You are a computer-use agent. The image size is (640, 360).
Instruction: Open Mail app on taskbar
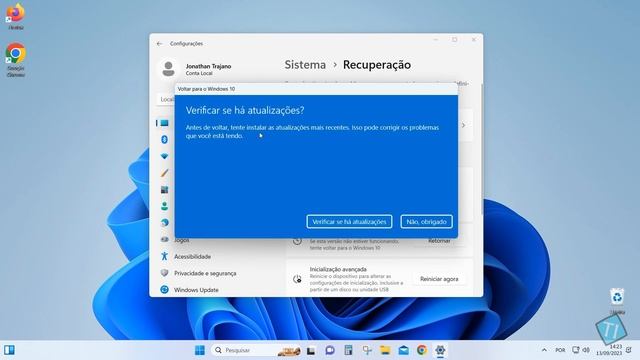pyautogui.click(x=404, y=350)
